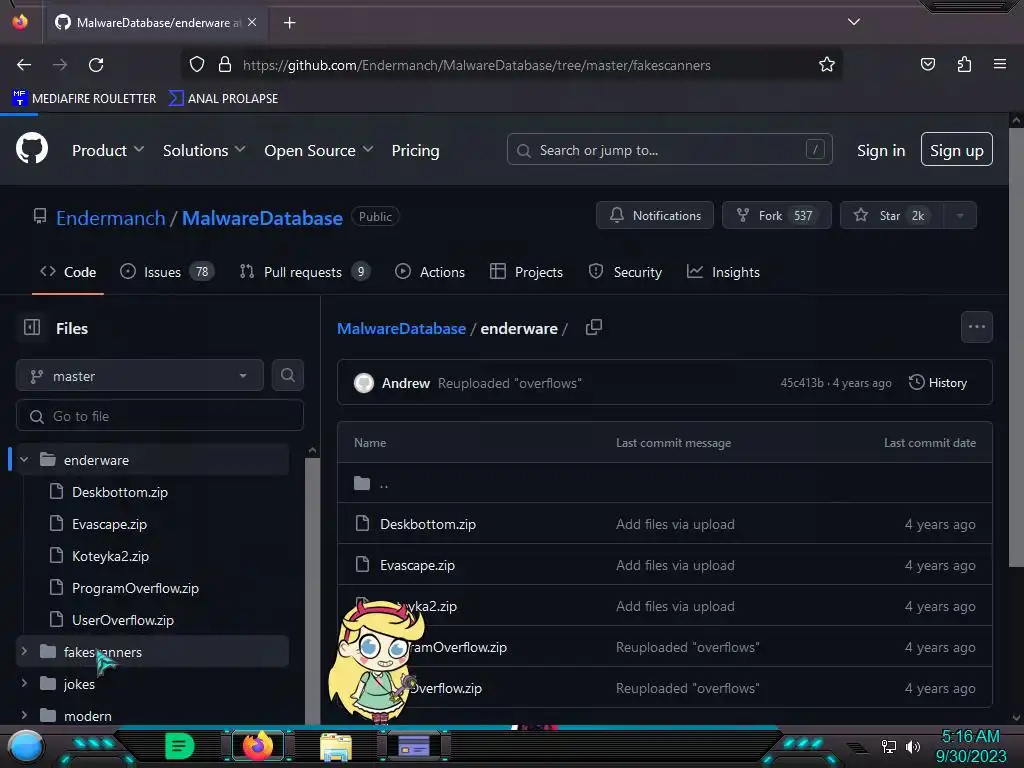Open Evascape.zip in the file table

(417, 565)
